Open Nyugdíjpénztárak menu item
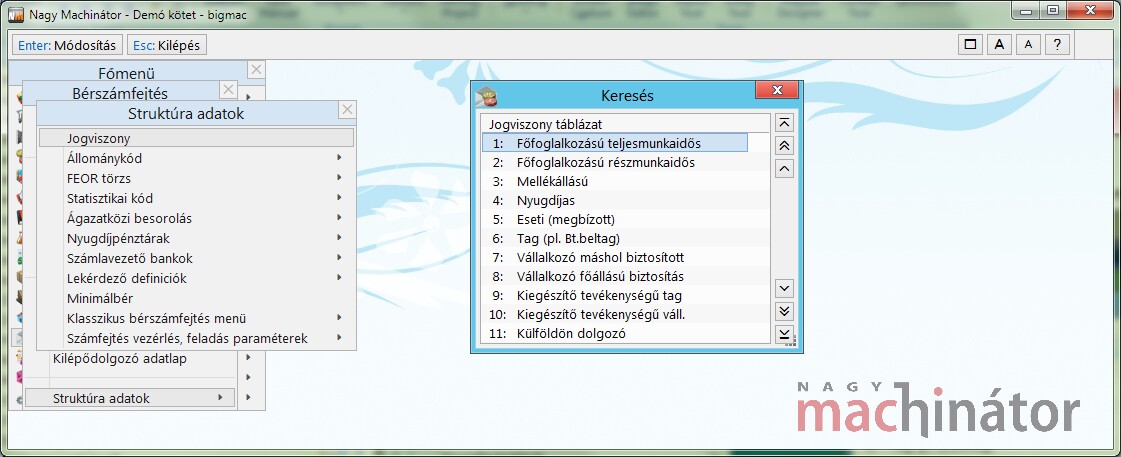 click(196, 238)
